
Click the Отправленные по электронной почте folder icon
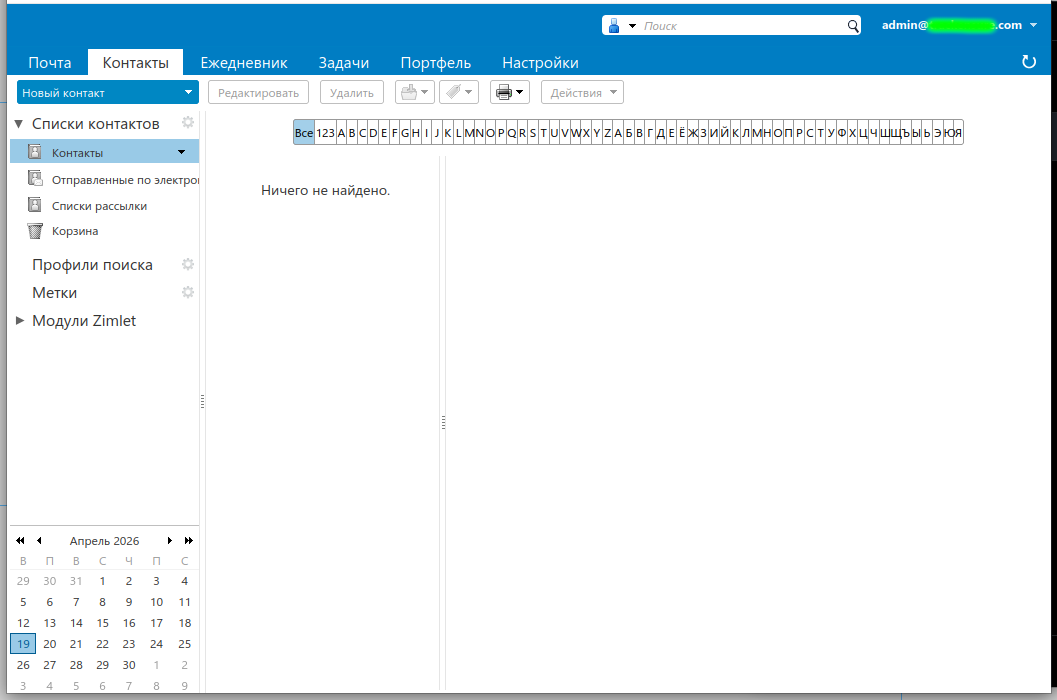(x=35, y=178)
